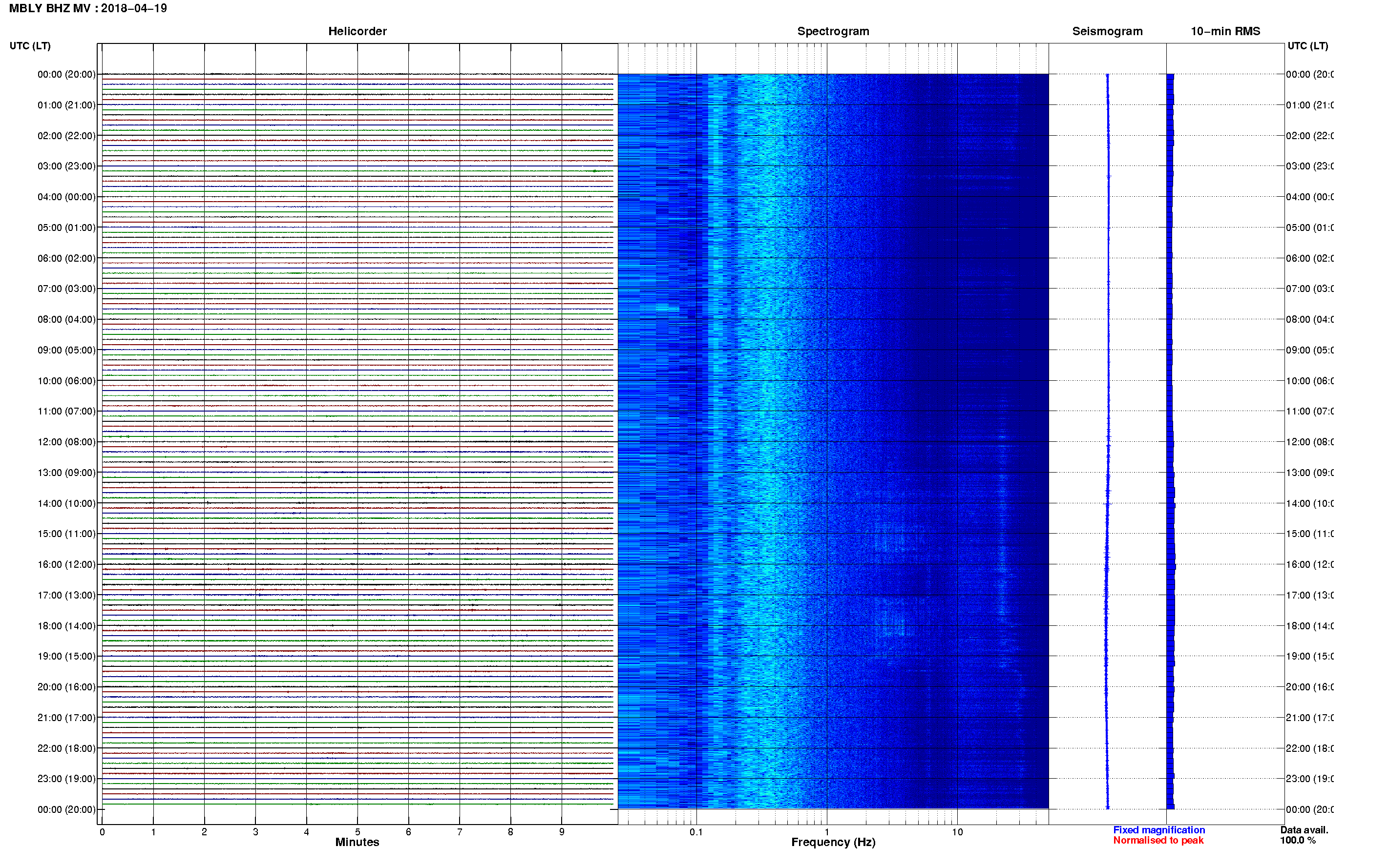Click the blue 'Fixed magnification' legend text

point(1159,830)
